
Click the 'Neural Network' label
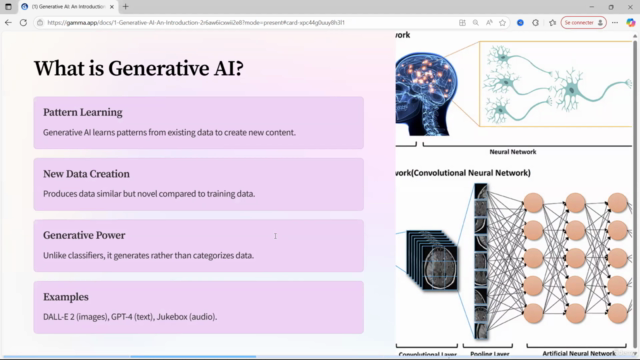[x=513, y=152]
